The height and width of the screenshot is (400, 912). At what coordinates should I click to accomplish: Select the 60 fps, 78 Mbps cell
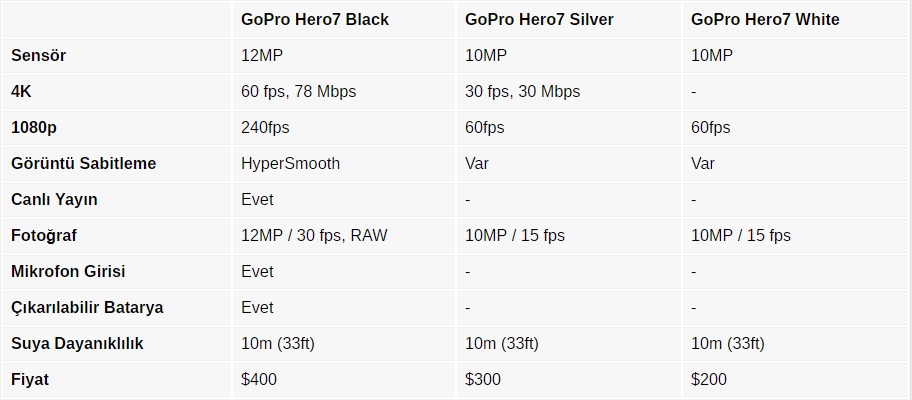click(x=344, y=92)
